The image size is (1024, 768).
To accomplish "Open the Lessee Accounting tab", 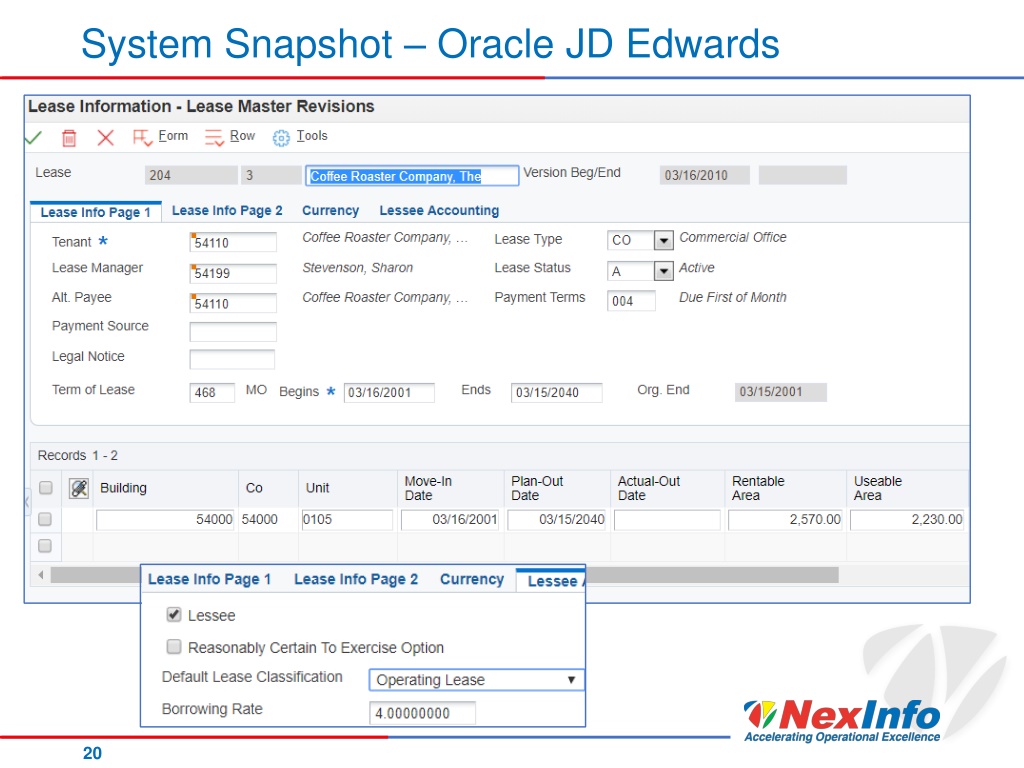I will pos(439,210).
